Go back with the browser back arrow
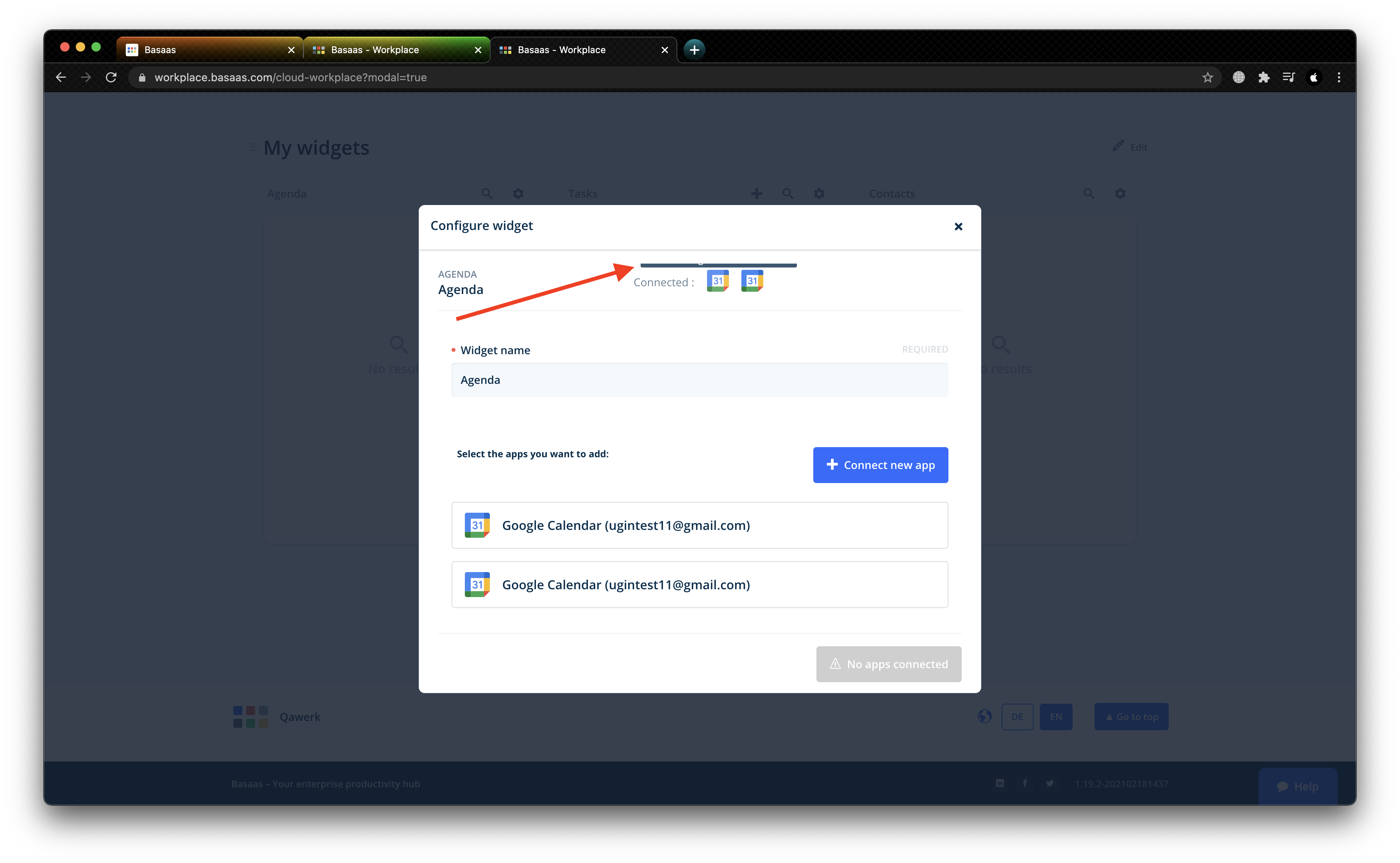1400x863 pixels. [61, 77]
